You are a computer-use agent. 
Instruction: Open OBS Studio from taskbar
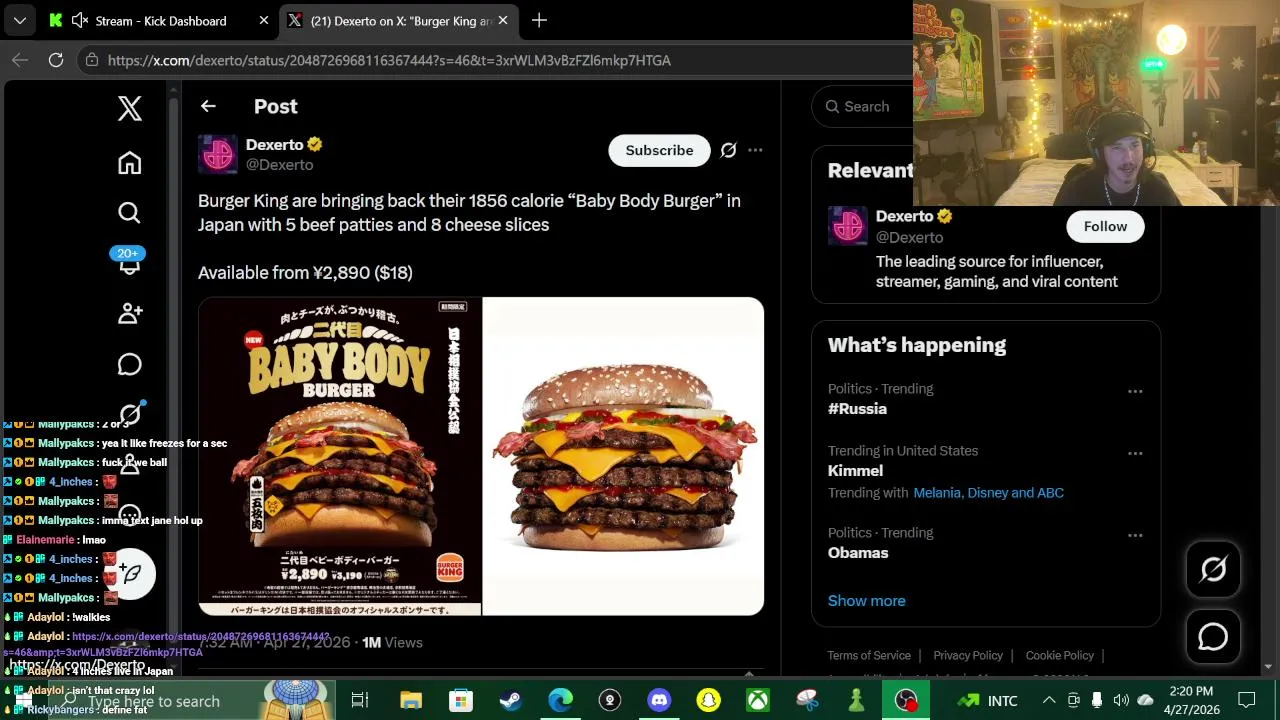(906, 700)
